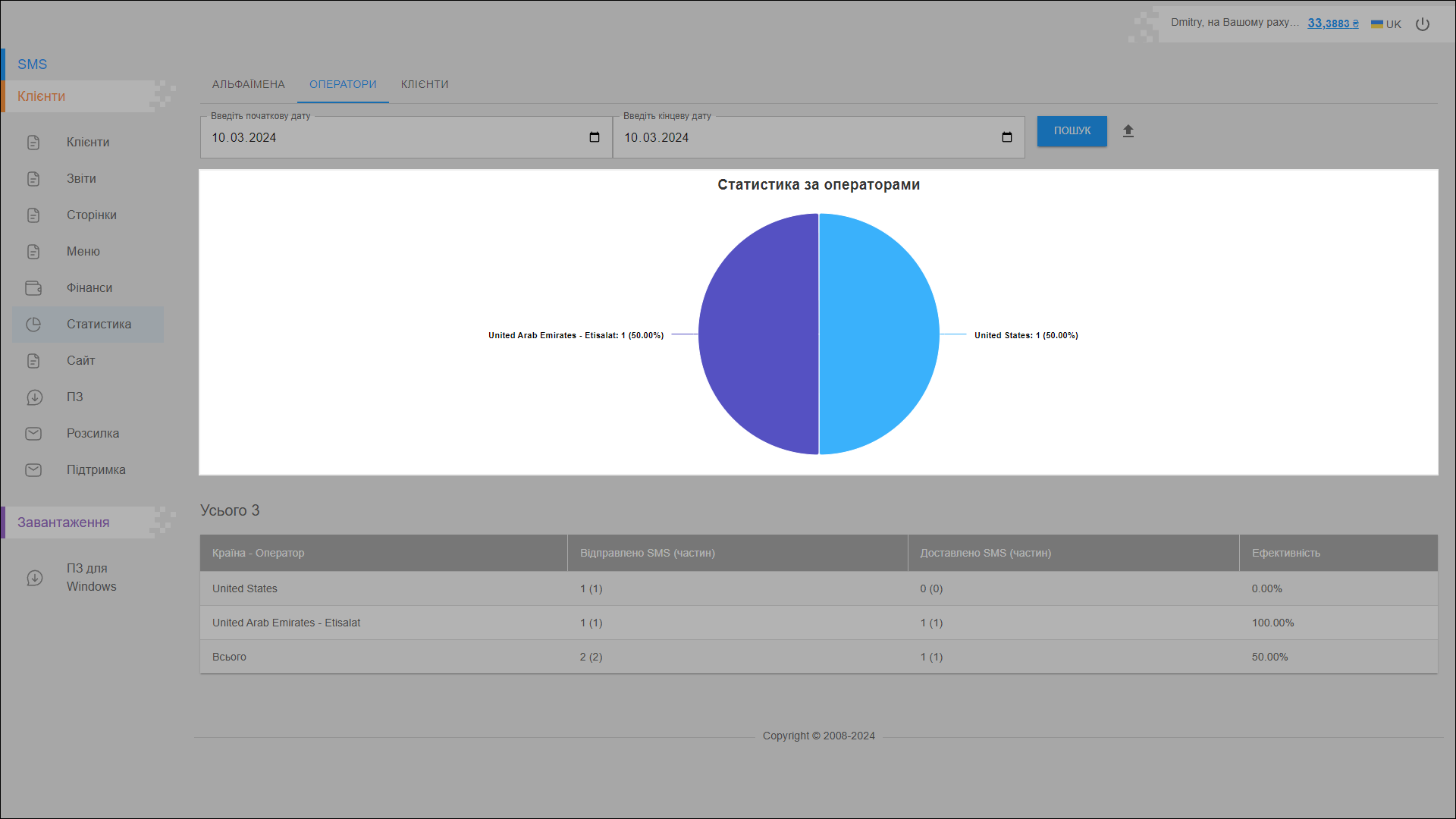The image size is (1456, 819).
Task: Click the power/logout icon
Action: (1423, 24)
